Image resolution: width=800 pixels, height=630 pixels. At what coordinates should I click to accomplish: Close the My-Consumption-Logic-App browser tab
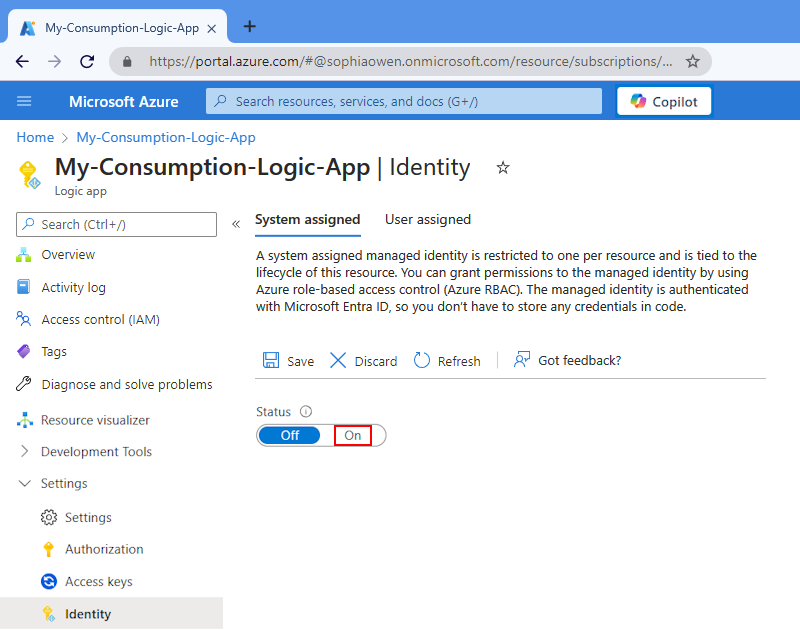click(x=212, y=29)
